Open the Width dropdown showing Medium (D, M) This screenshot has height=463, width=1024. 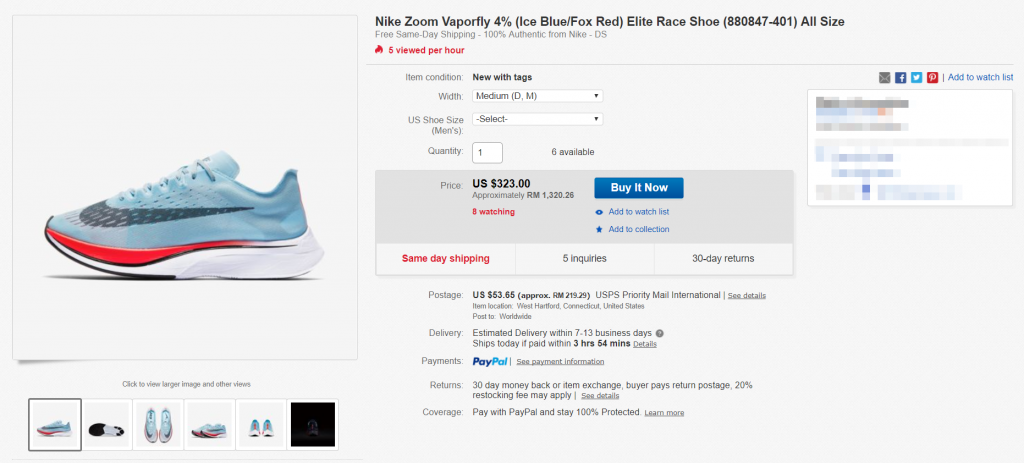[x=537, y=96]
